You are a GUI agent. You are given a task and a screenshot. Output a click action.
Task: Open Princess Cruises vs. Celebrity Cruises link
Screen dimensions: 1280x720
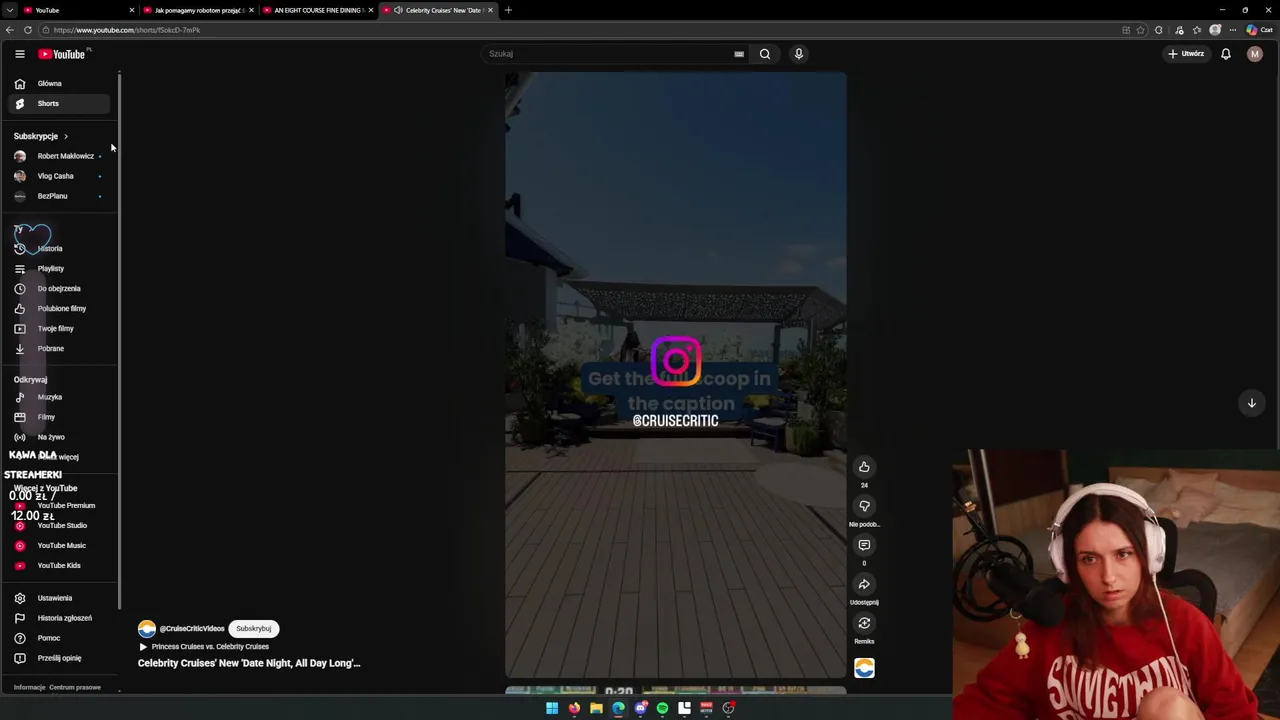point(210,647)
